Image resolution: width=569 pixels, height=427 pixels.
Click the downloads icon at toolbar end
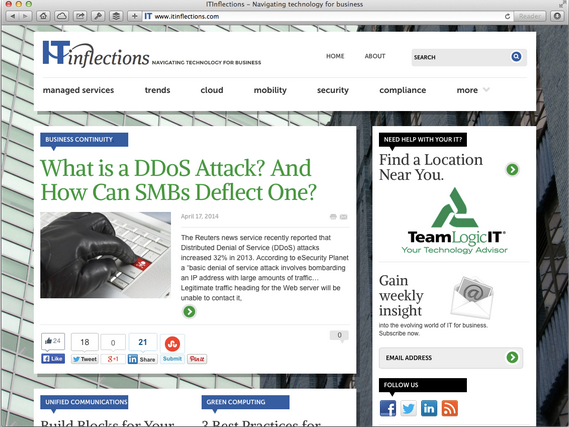pyautogui.click(x=557, y=16)
